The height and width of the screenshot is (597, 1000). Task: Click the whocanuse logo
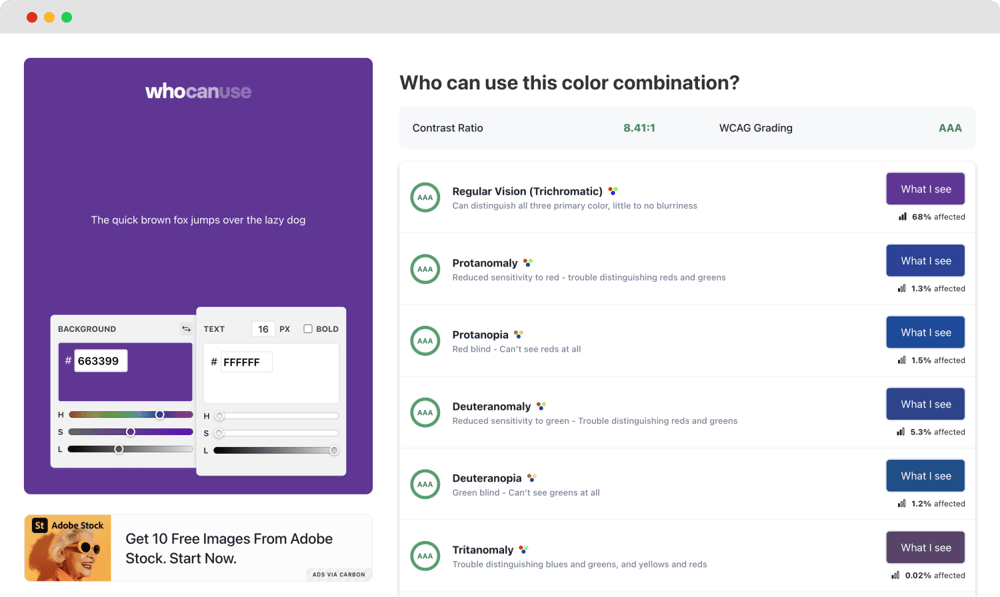[x=198, y=91]
